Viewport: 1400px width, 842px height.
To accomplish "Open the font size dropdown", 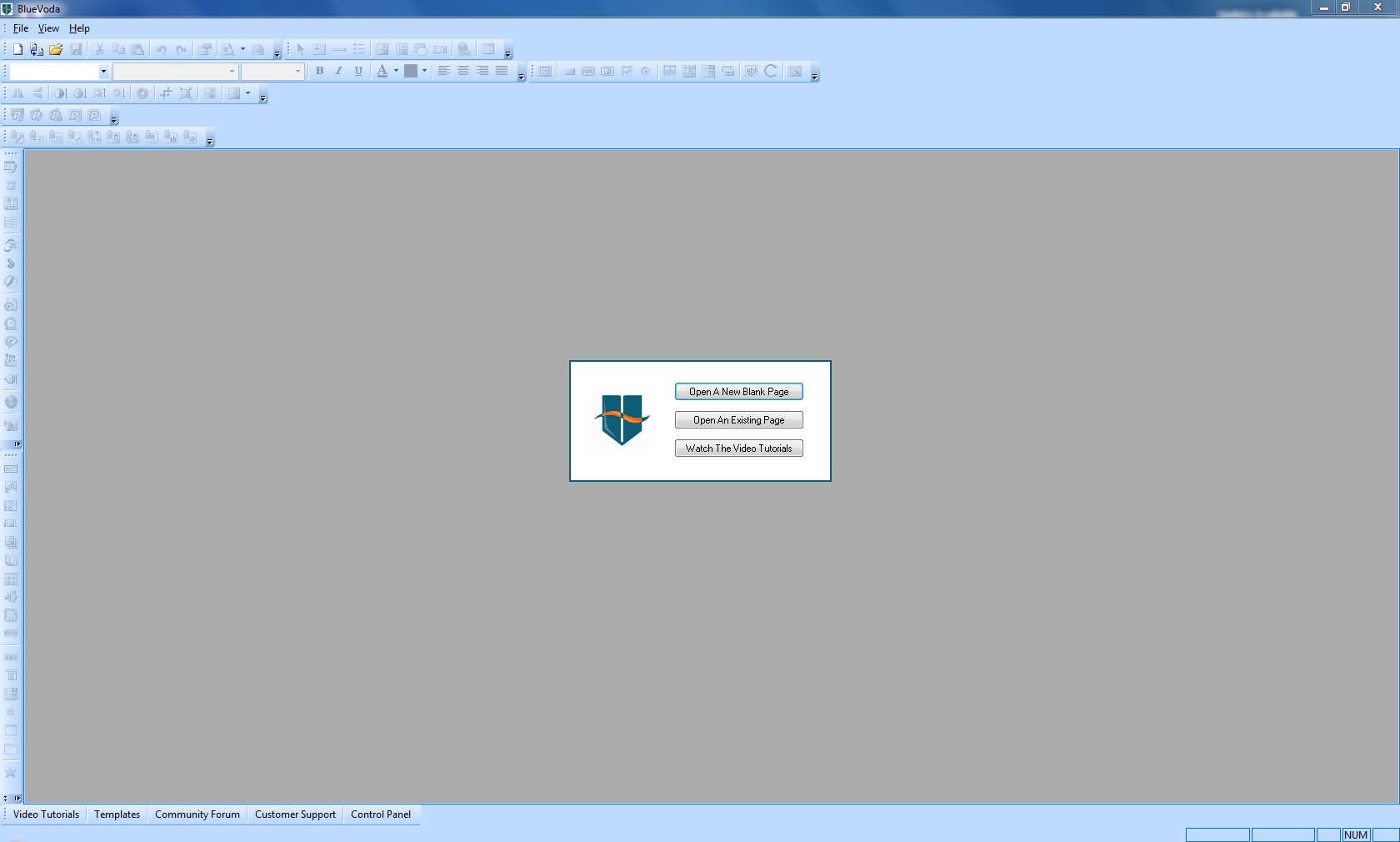I will coord(297,72).
